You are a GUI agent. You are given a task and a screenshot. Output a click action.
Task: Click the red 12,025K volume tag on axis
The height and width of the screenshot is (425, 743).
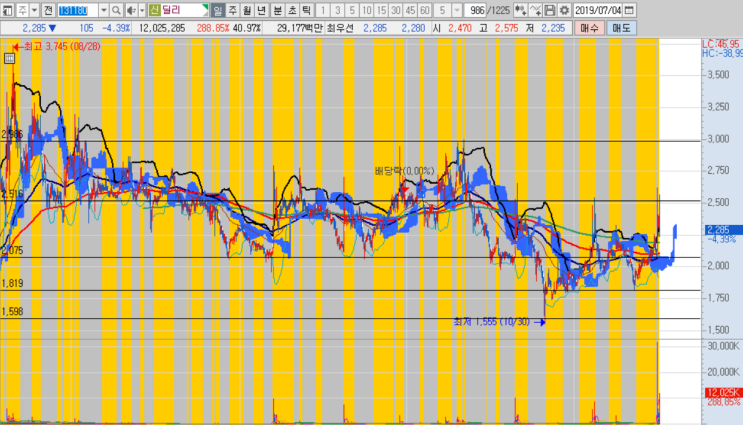[x=724, y=392]
